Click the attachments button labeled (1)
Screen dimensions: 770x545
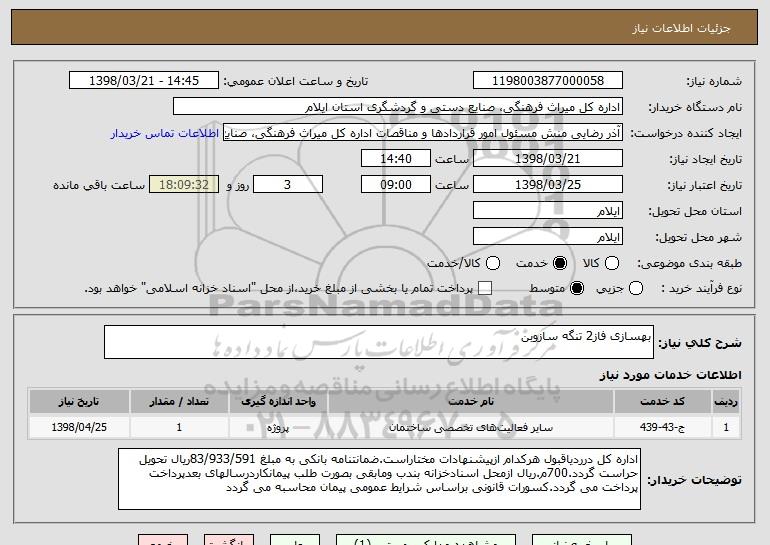[426, 541]
